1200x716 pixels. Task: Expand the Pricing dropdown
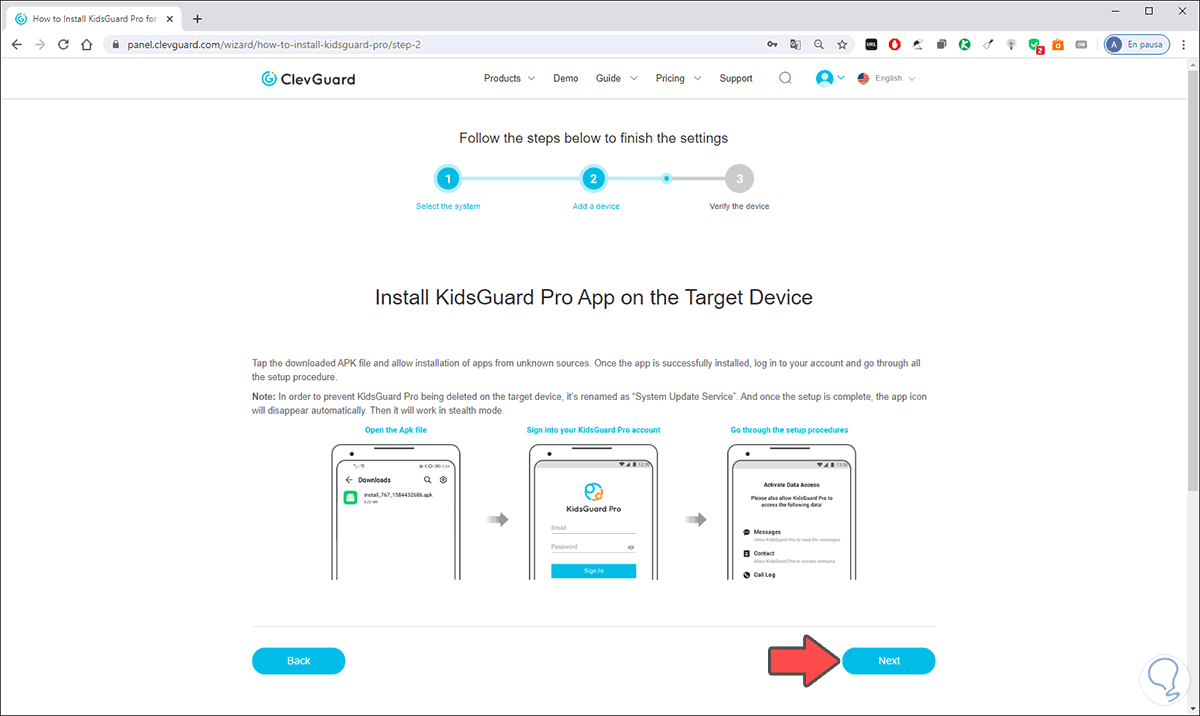(x=678, y=78)
